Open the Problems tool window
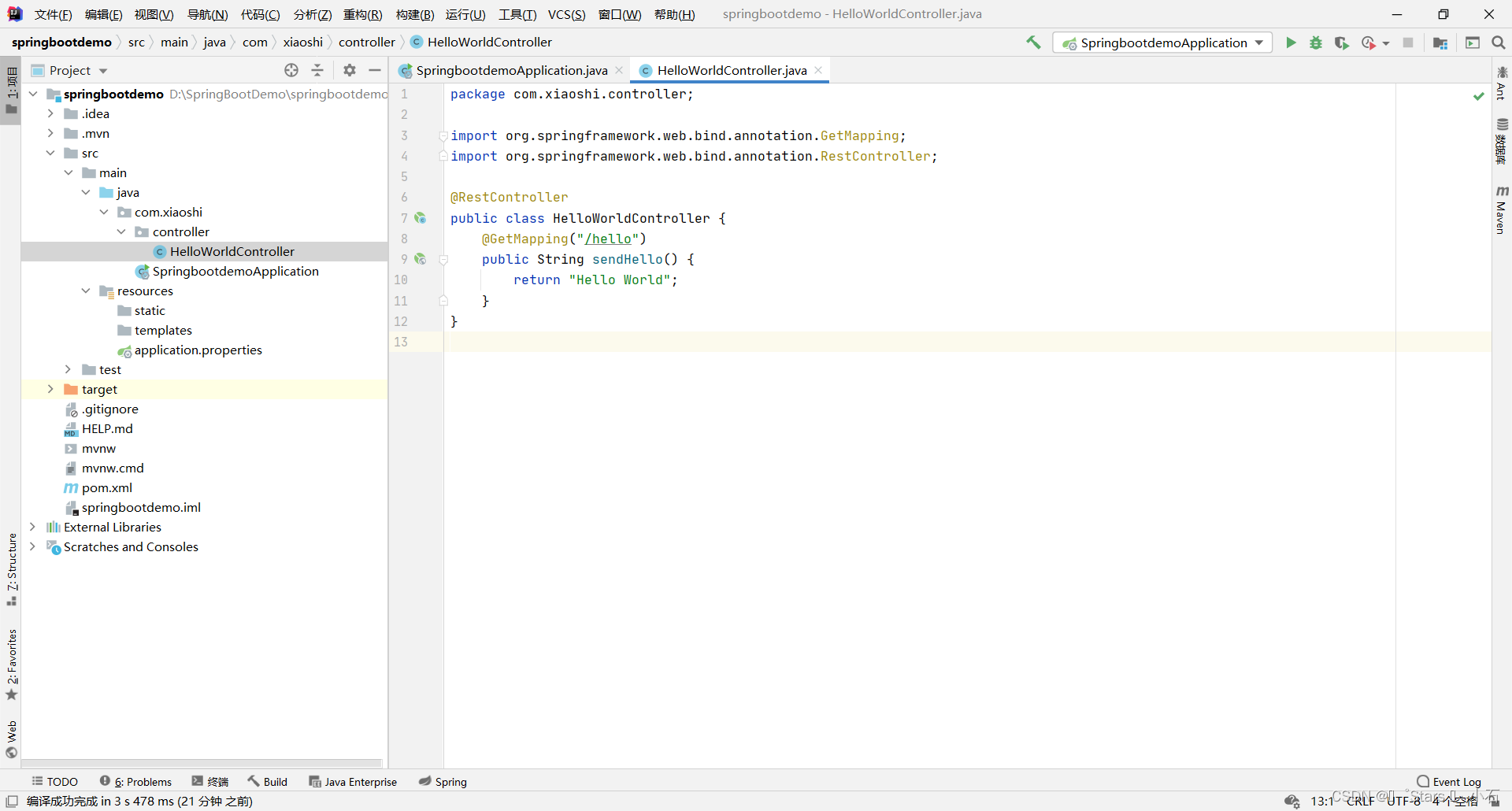Image resolution: width=1512 pixels, height=811 pixels. 135,782
